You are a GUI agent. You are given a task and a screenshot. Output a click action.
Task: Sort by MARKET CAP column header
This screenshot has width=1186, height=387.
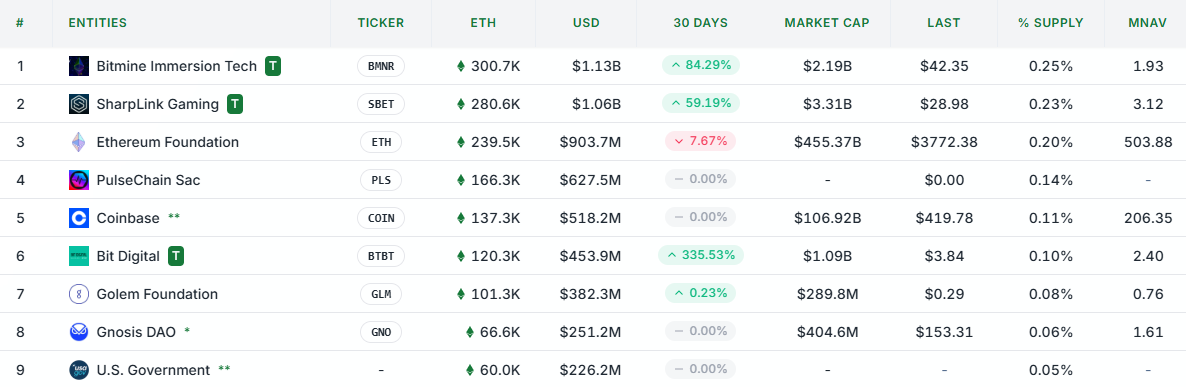tap(827, 23)
